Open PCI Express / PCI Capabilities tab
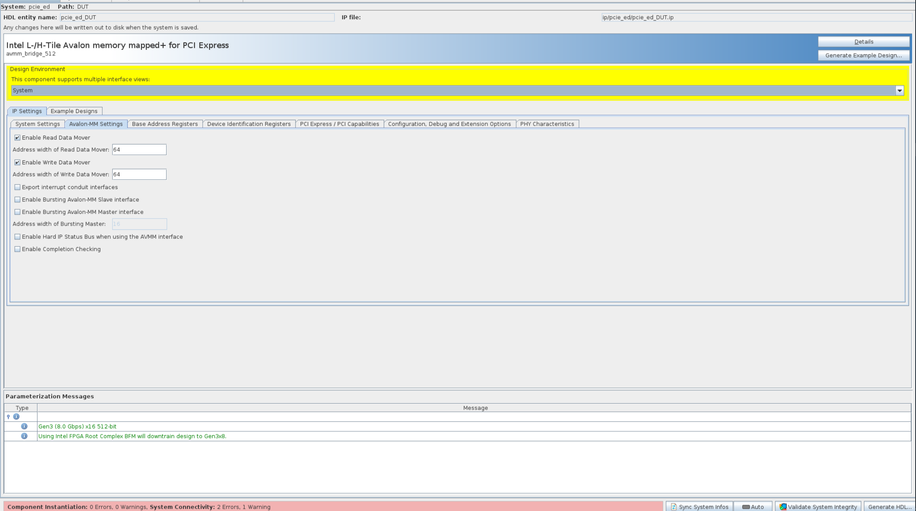 pos(339,124)
